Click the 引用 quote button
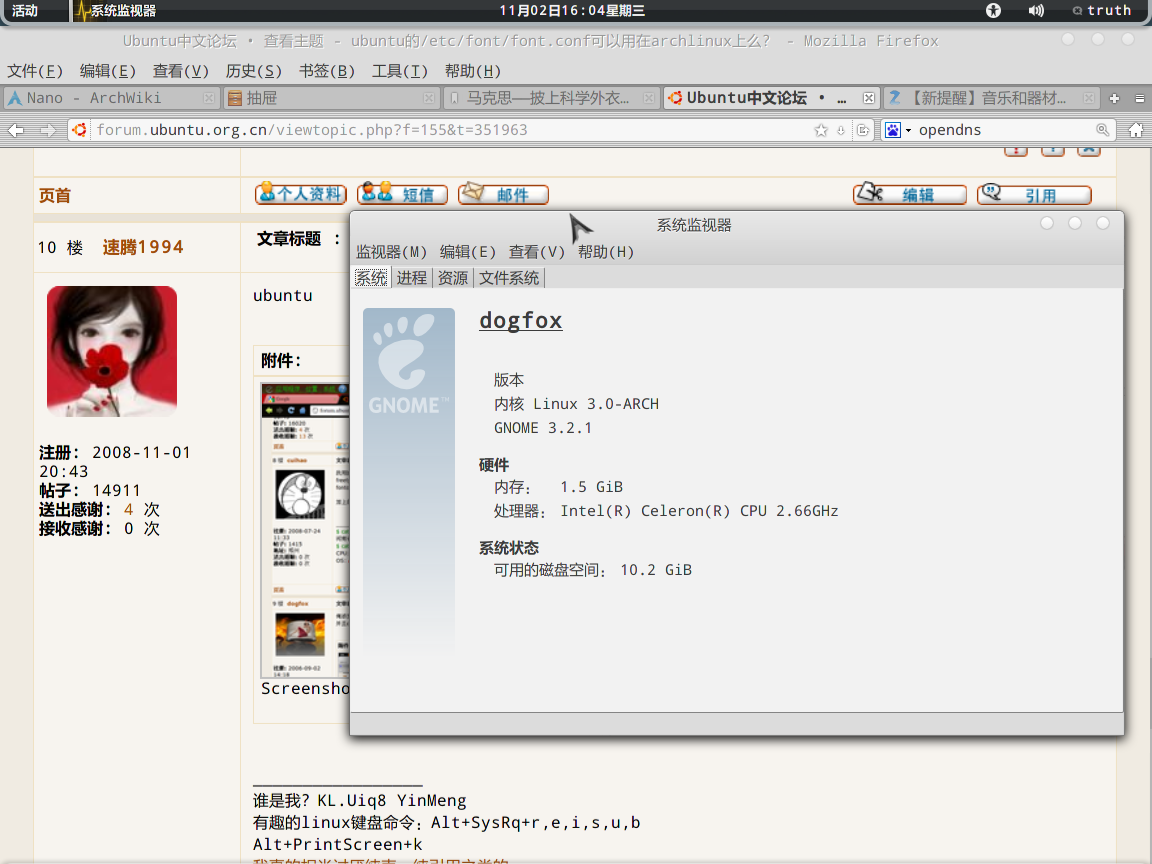This screenshot has height=864, width=1152. coord(1034,194)
